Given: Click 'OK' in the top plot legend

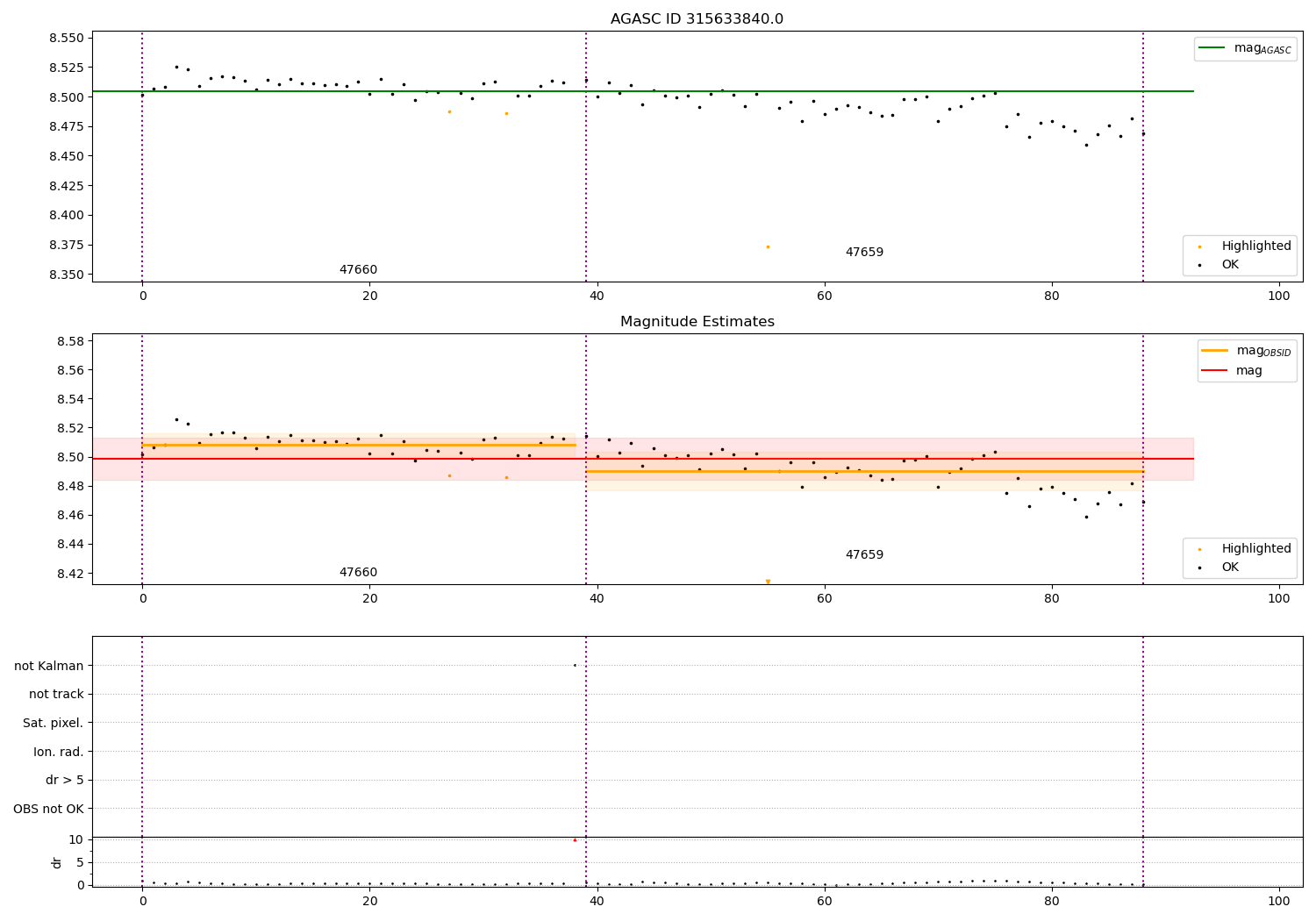Looking at the screenshot, I should 1230,264.
